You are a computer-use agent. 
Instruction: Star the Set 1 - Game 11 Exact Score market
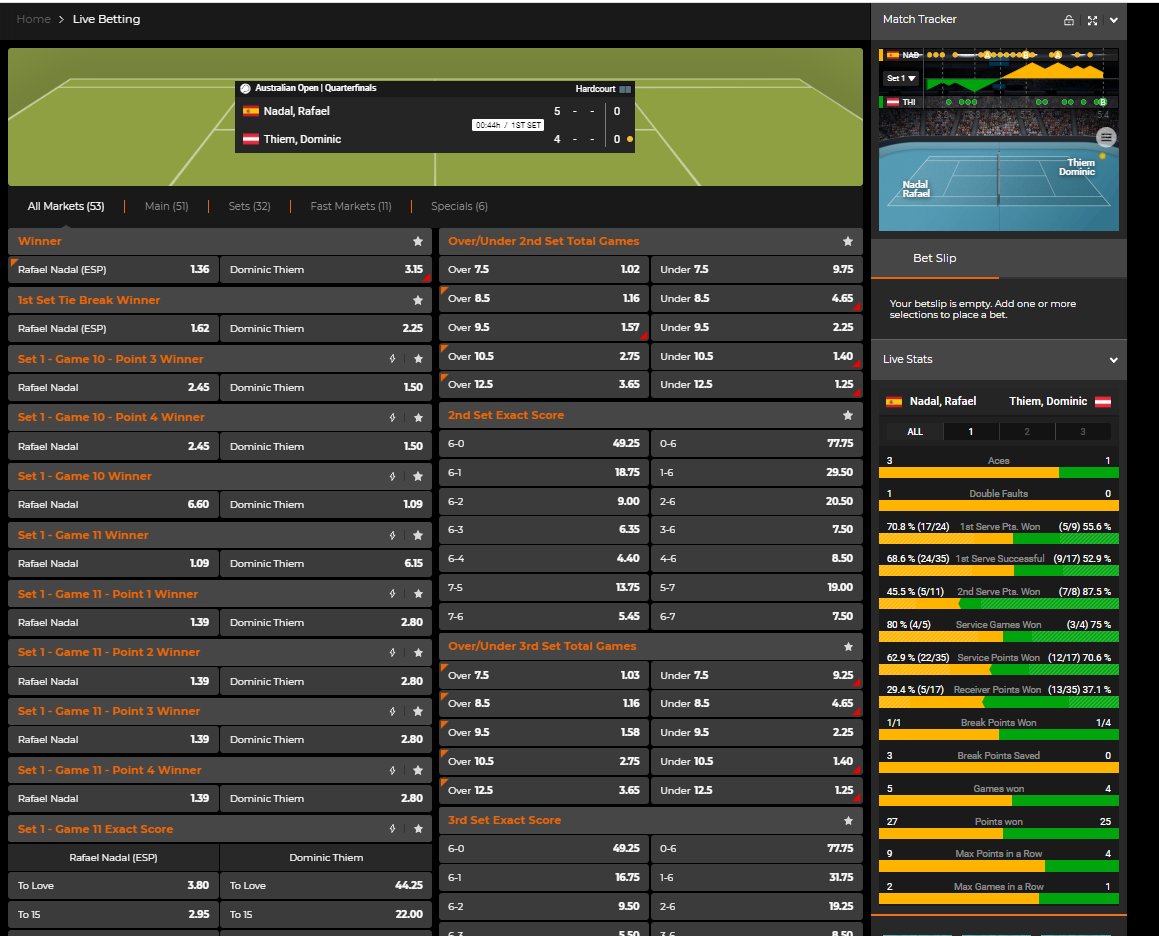418,829
